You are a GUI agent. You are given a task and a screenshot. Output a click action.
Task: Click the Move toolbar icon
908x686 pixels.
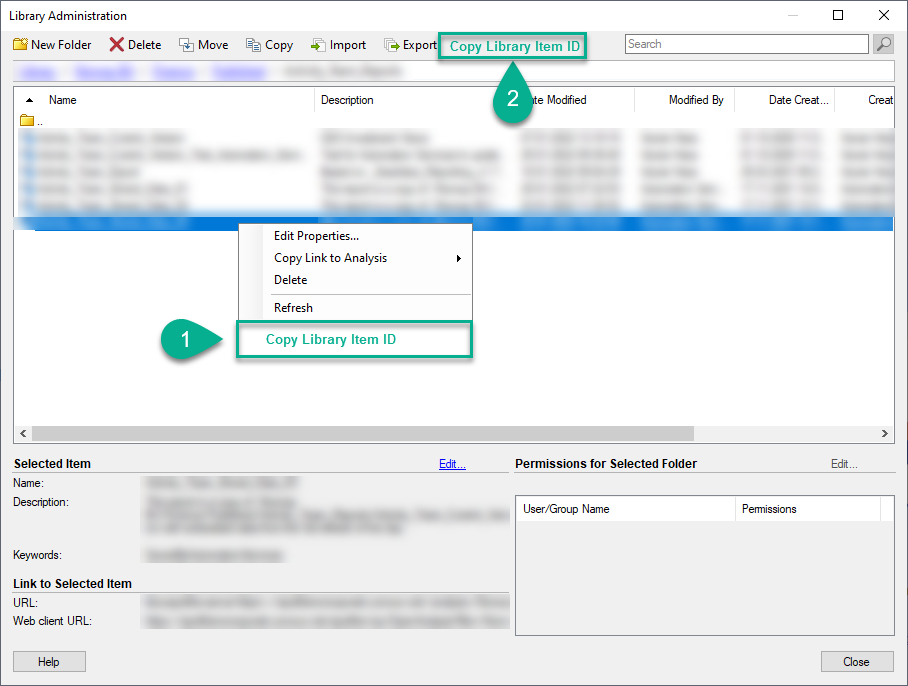[x=187, y=45]
